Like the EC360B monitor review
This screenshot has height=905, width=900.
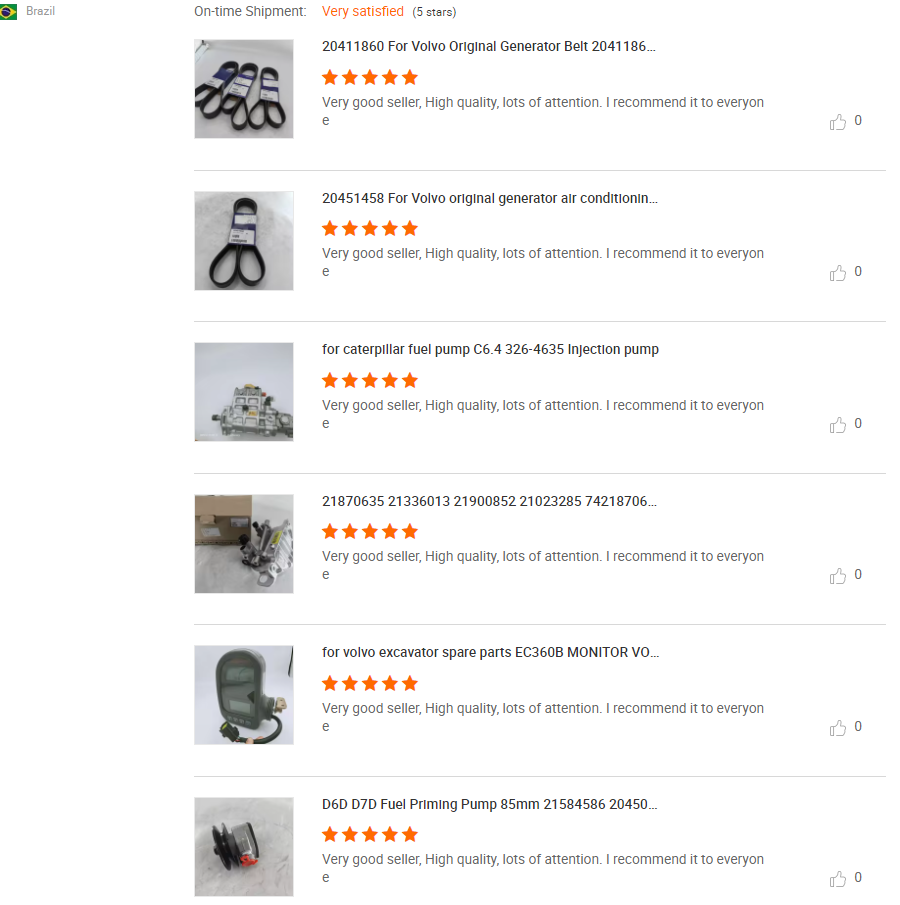(x=838, y=728)
